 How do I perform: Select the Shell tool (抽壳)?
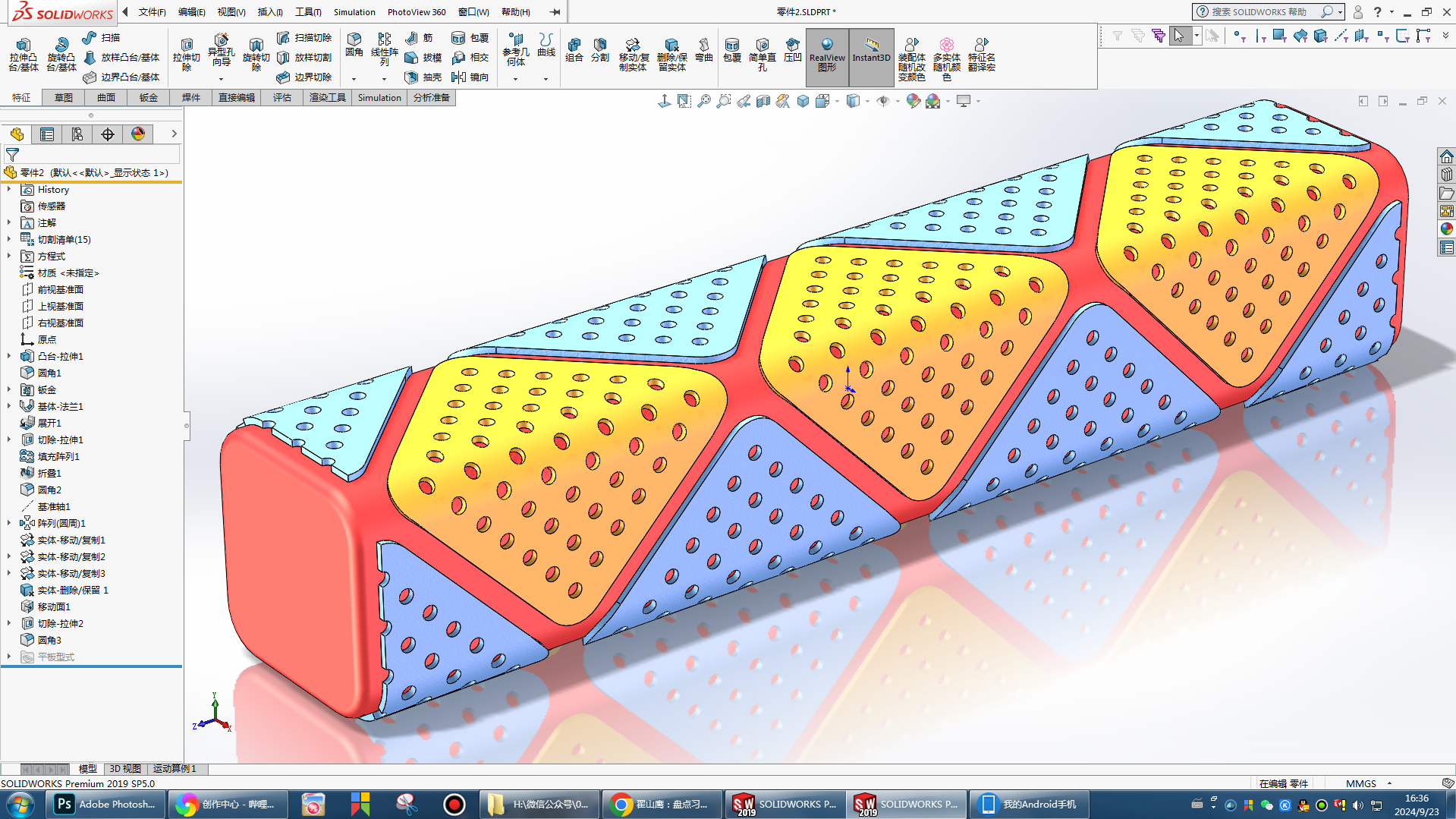pyautogui.click(x=423, y=77)
